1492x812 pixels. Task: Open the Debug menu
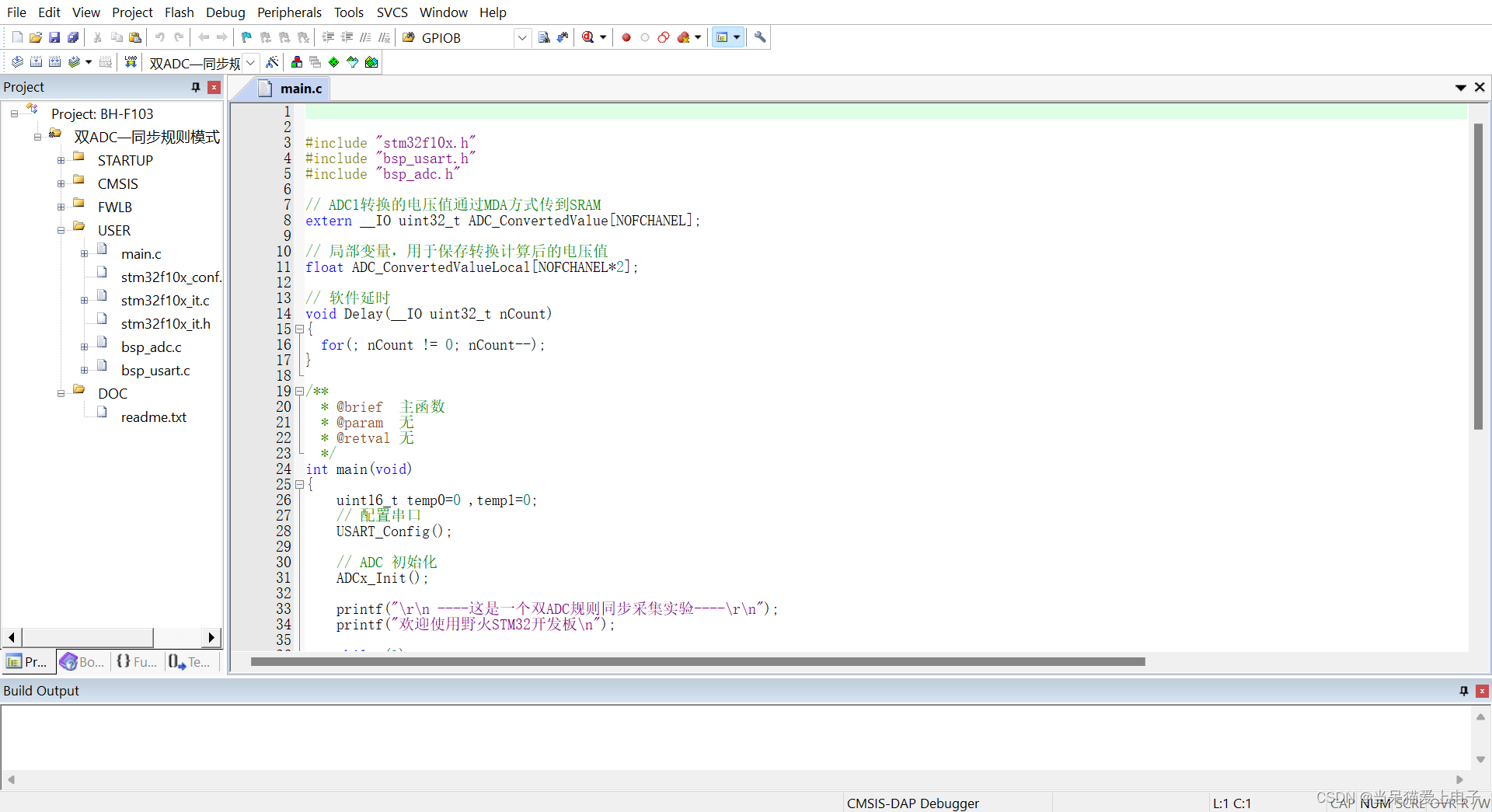tap(225, 12)
